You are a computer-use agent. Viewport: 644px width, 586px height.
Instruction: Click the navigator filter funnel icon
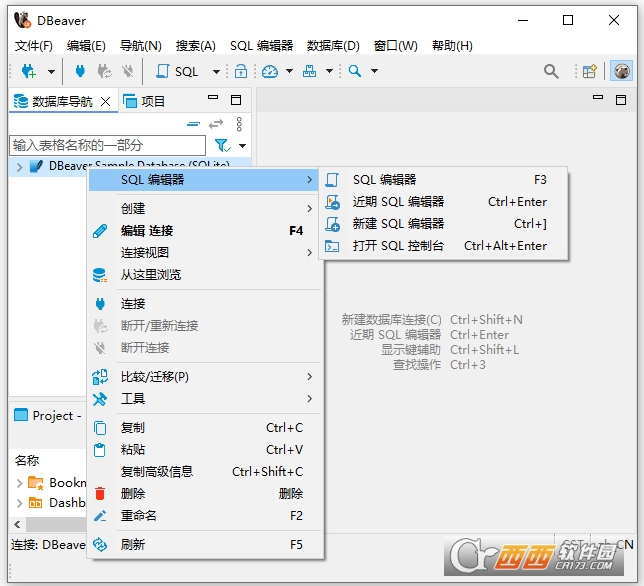222,145
